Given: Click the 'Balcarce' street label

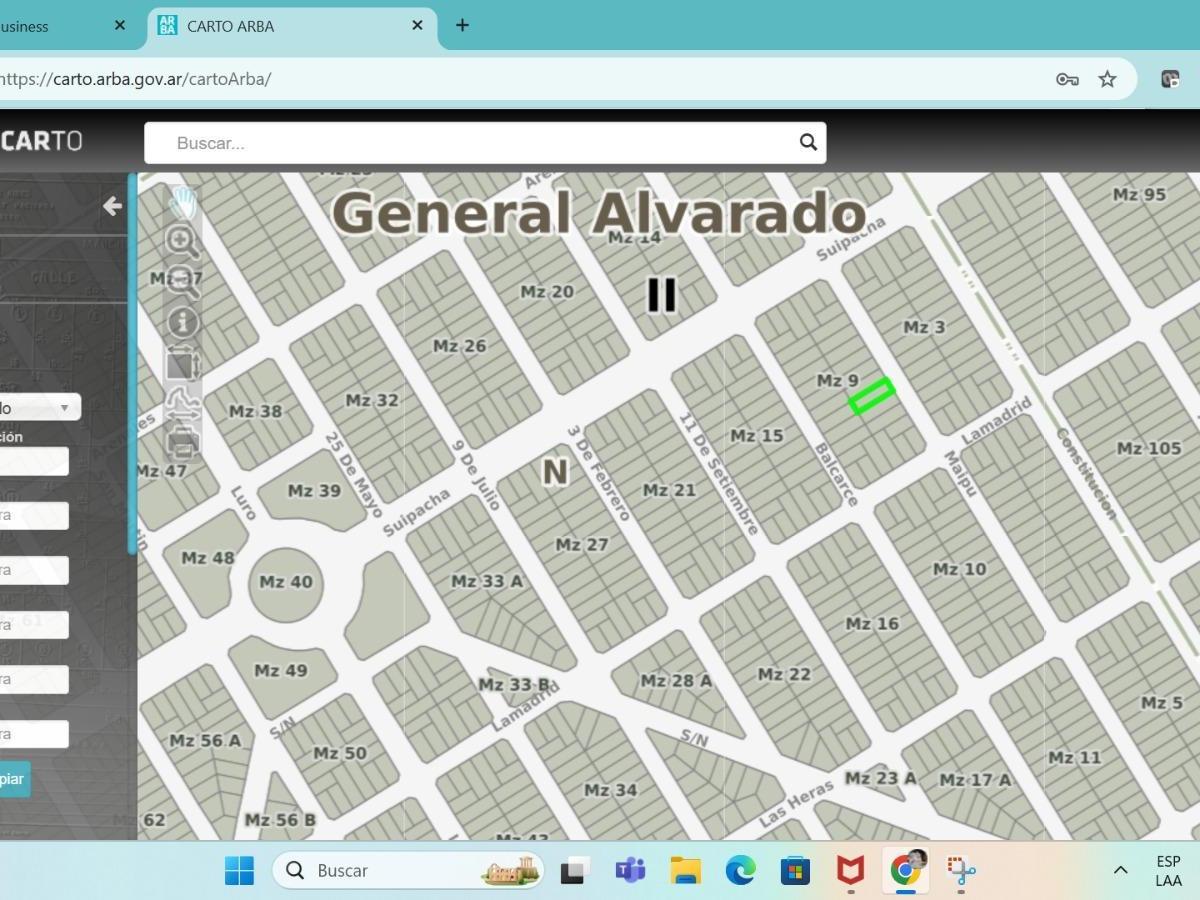Looking at the screenshot, I should (x=837, y=474).
